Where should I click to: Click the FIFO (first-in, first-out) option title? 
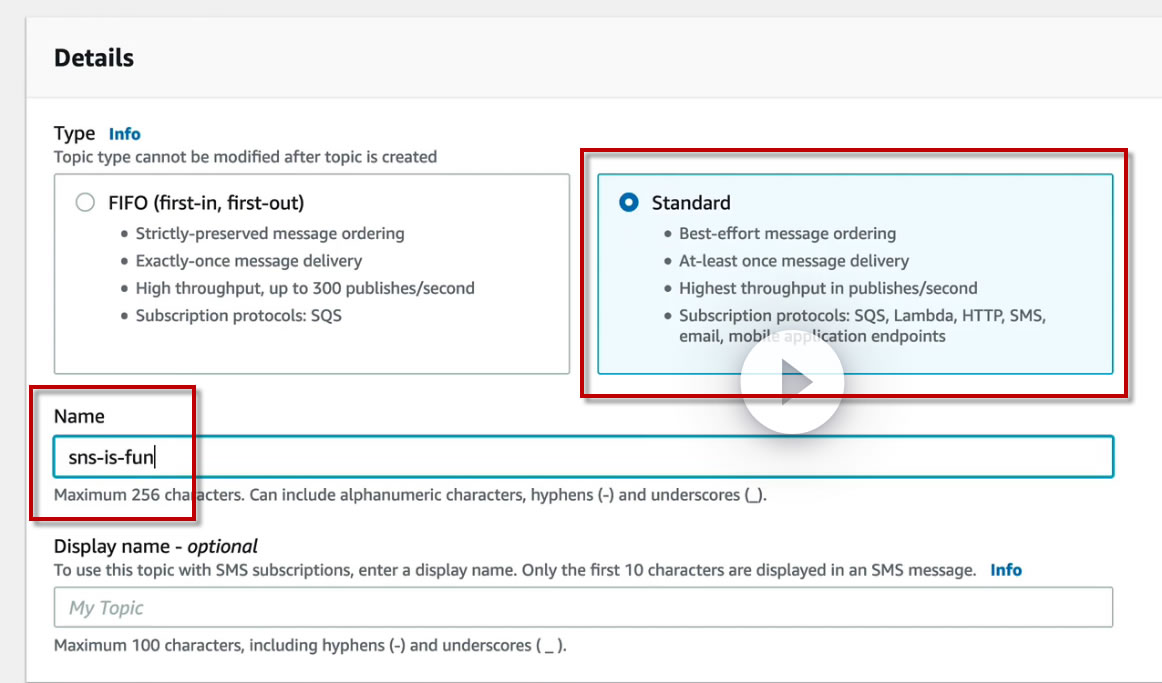[x=206, y=203]
